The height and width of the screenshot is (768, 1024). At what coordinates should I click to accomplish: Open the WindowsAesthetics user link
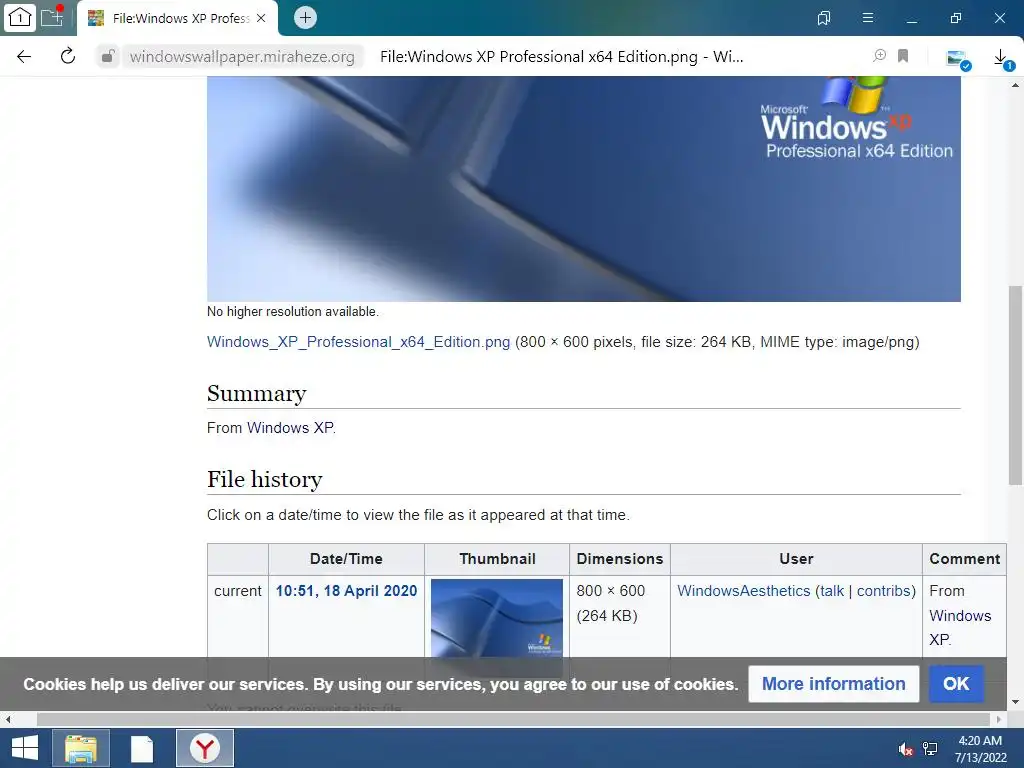(743, 591)
